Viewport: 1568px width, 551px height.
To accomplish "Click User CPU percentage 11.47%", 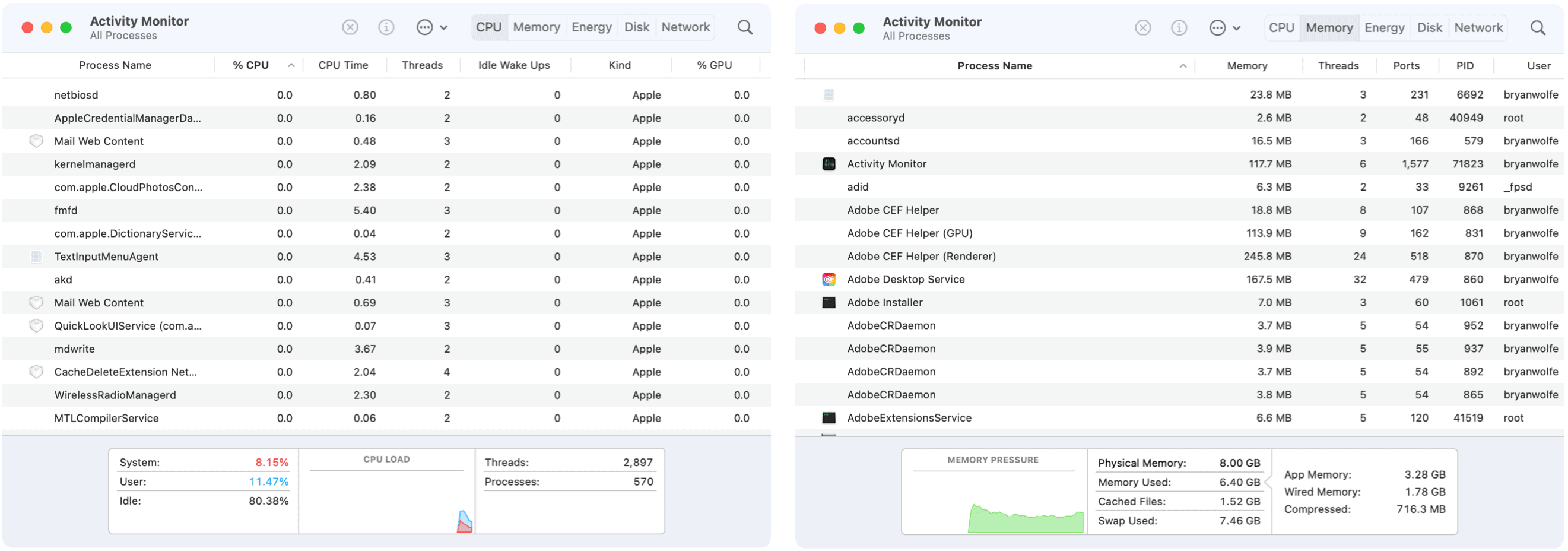I will coord(268,482).
